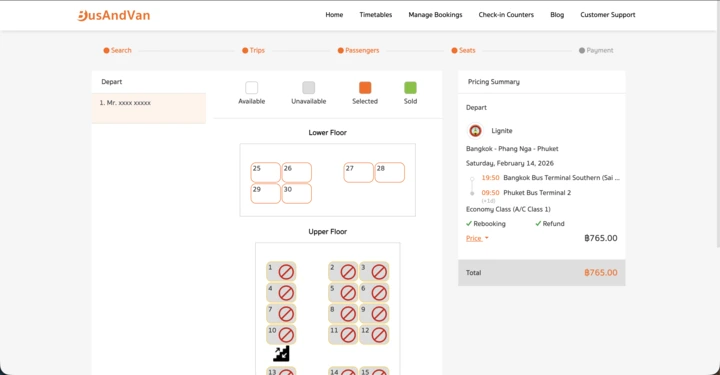Viewport: 720px width, 375px height.
Task: Click unavailable seat 4 icon
Action: click(x=286, y=293)
